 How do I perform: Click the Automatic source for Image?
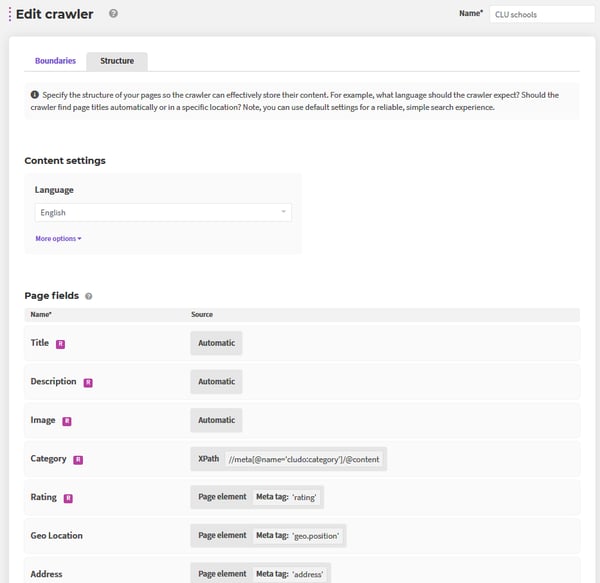pyautogui.click(x=216, y=420)
